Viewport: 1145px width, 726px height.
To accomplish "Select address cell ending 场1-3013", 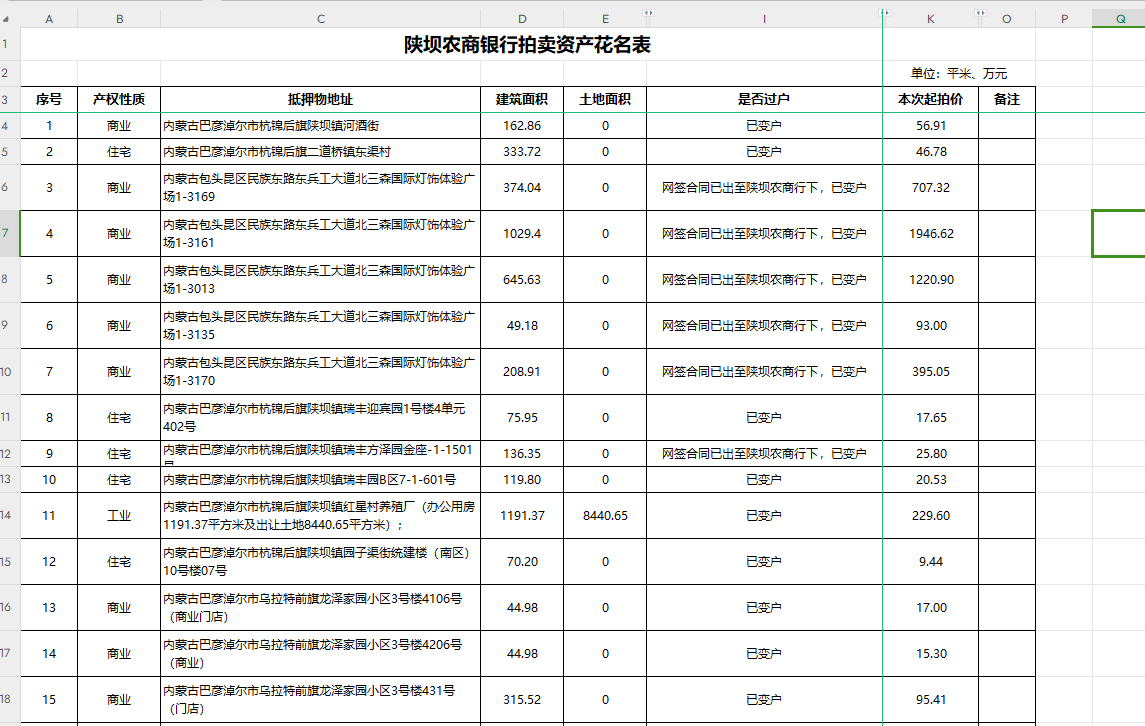I will click(321, 279).
